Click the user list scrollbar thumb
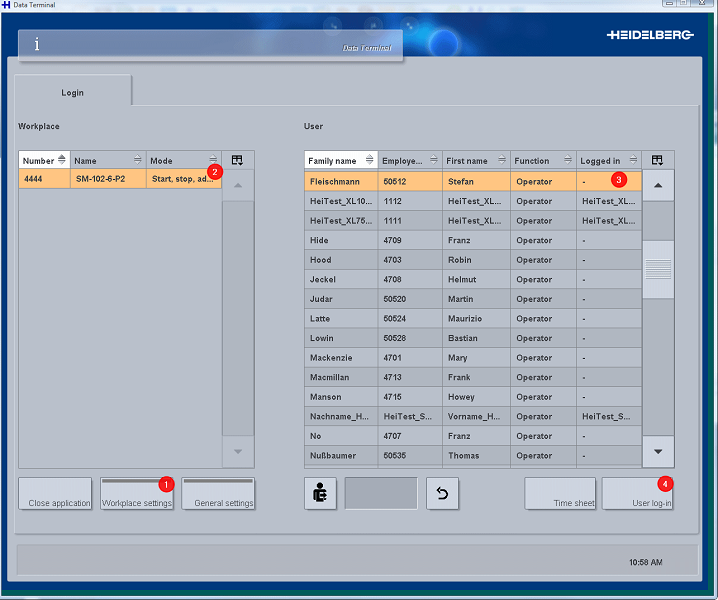The image size is (718, 600). [x=657, y=270]
